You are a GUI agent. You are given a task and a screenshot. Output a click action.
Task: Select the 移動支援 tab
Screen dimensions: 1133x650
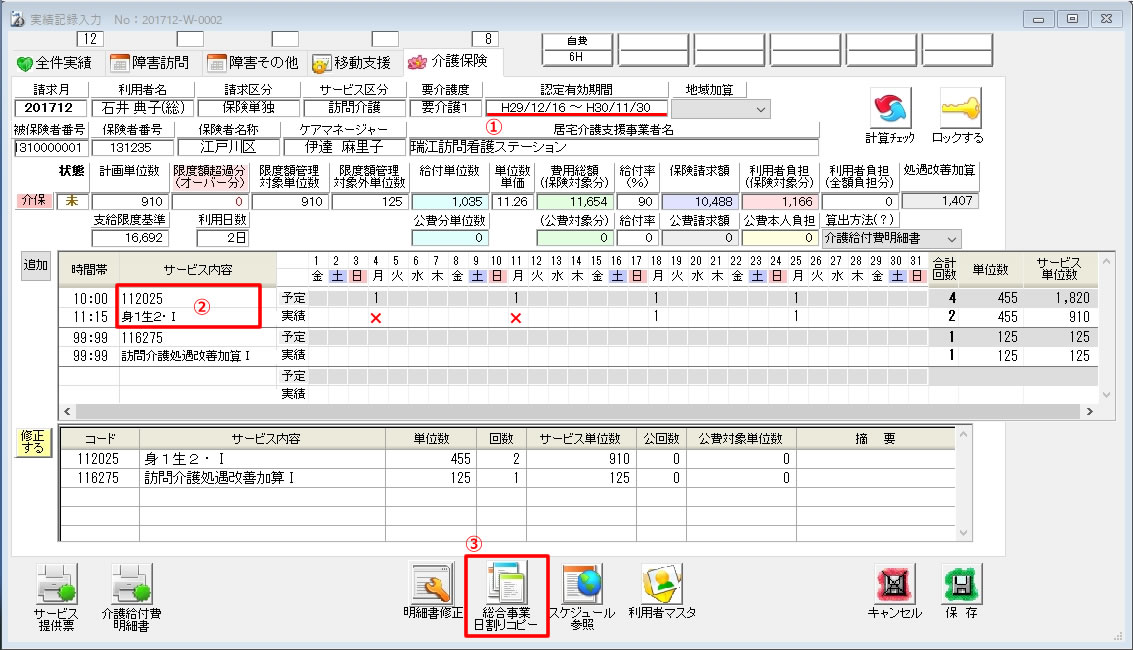(x=352, y=63)
